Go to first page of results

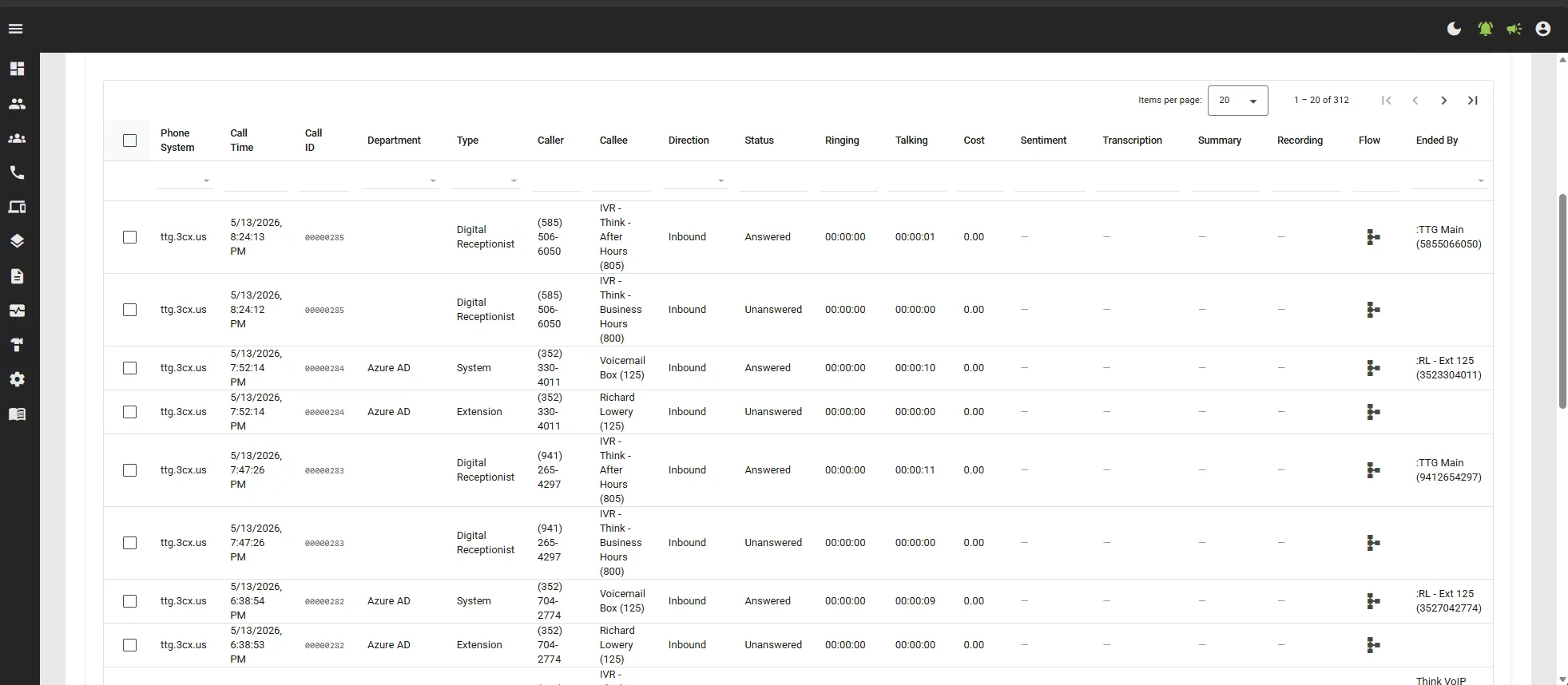[x=1387, y=101]
